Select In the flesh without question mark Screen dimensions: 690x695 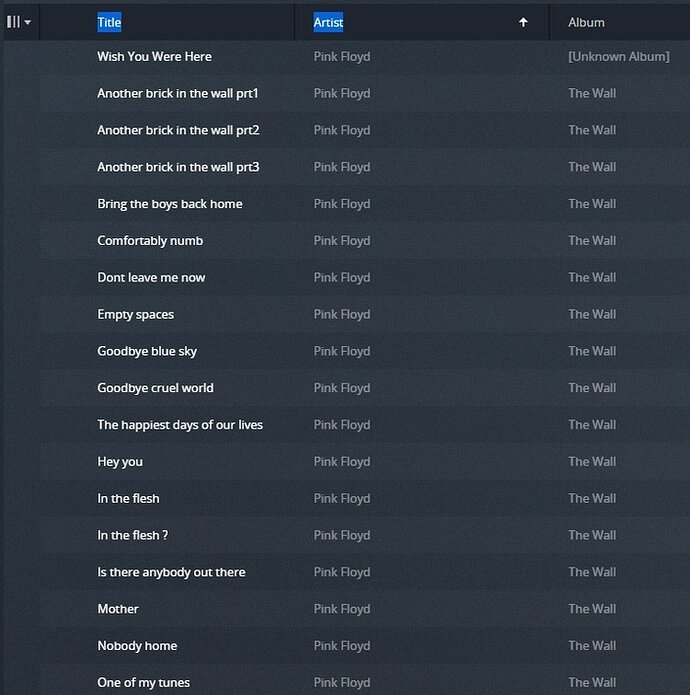pos(128,498)
